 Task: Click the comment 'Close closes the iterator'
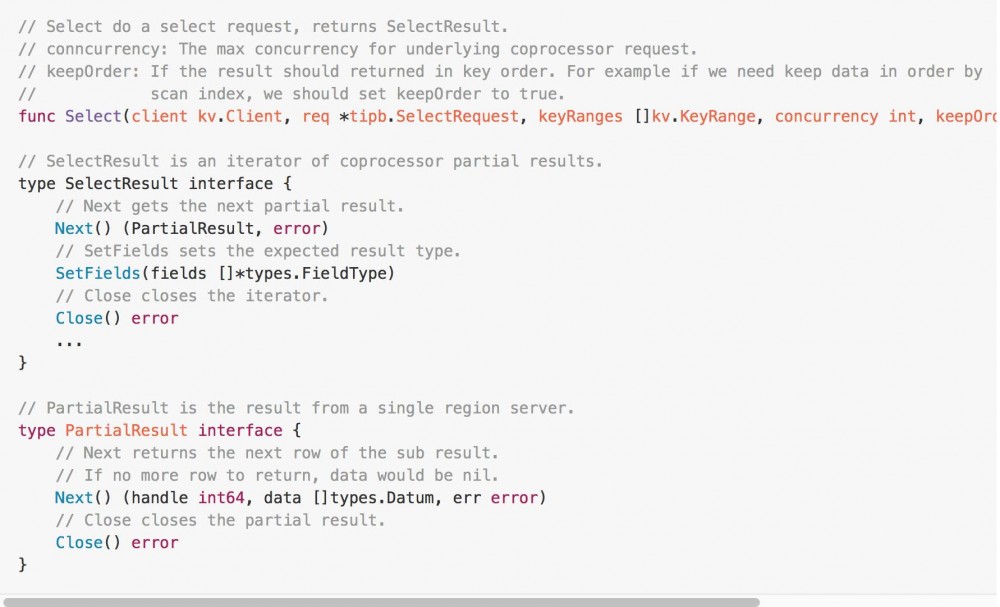[192, 296]
